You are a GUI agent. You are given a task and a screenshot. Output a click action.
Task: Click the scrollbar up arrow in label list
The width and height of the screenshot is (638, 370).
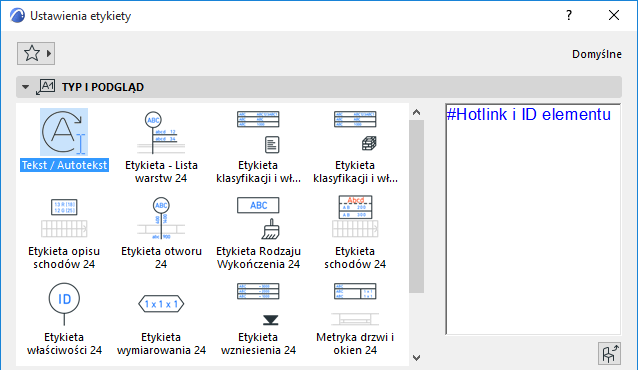[x=416, y=112]
